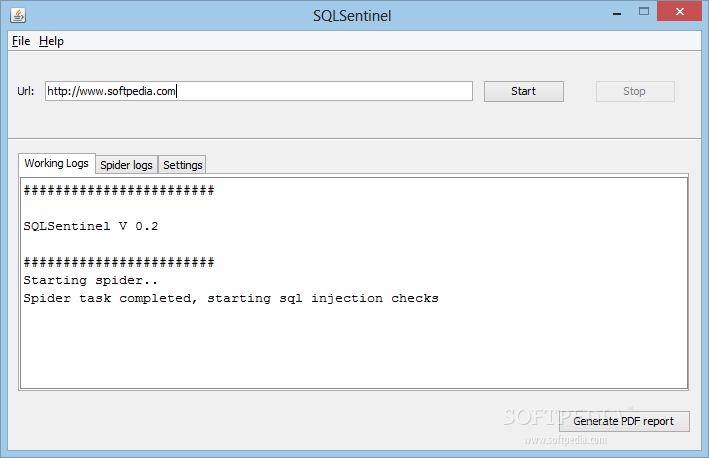Close the SQLSentinel window
Viewport: 709px width, 458px height.
[680, 11]
